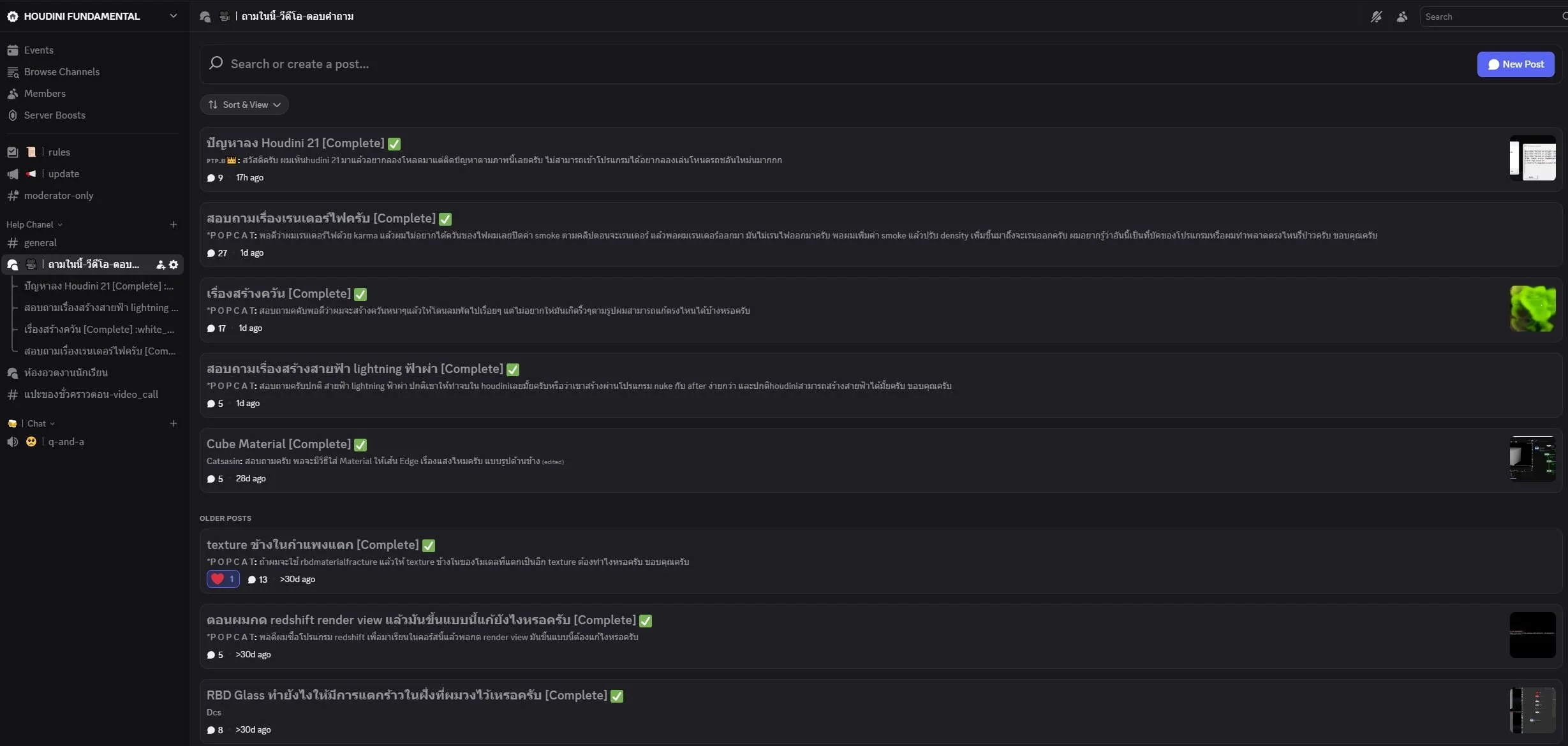Click plus icon next to Chat category
Screen dimensions: 1568x746
173,423
